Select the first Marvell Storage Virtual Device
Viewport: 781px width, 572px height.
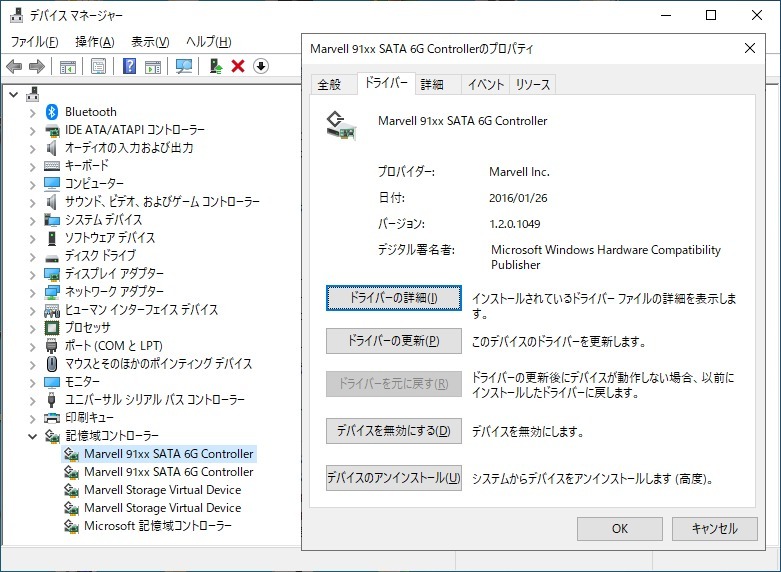162,490
